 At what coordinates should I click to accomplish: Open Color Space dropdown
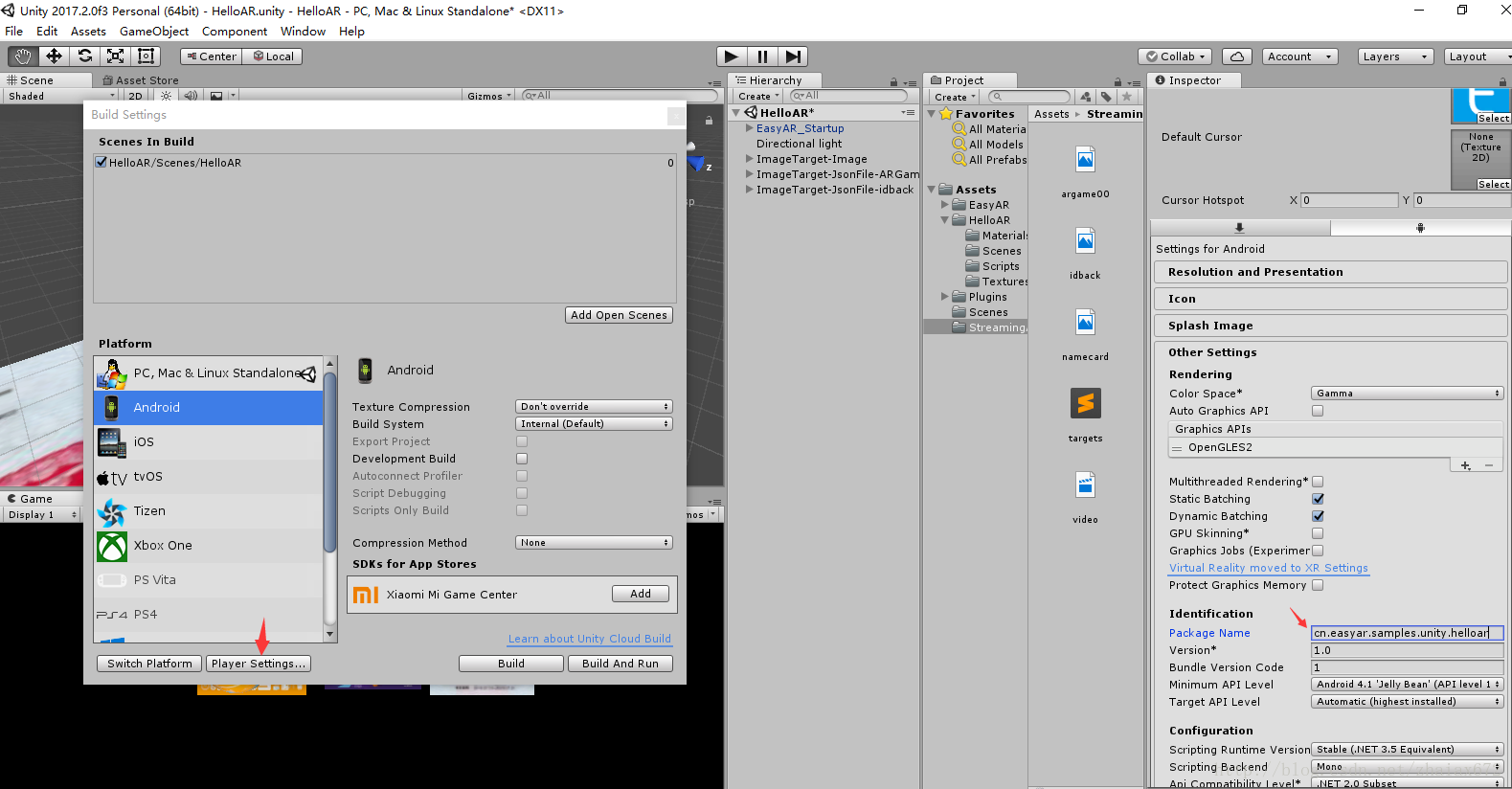pyautogui.click(x=1407, y=394)
